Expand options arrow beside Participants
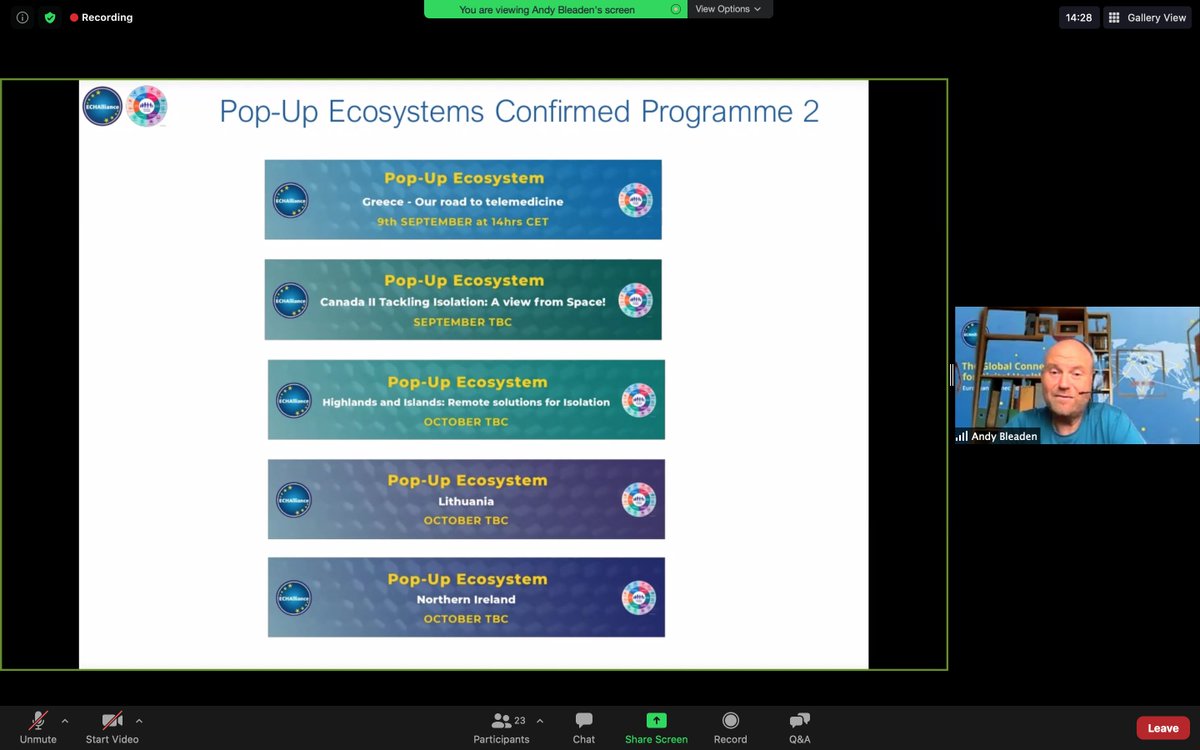Image resolution: width=1200 pixels, height=750 pixels. tap(540, 721)
